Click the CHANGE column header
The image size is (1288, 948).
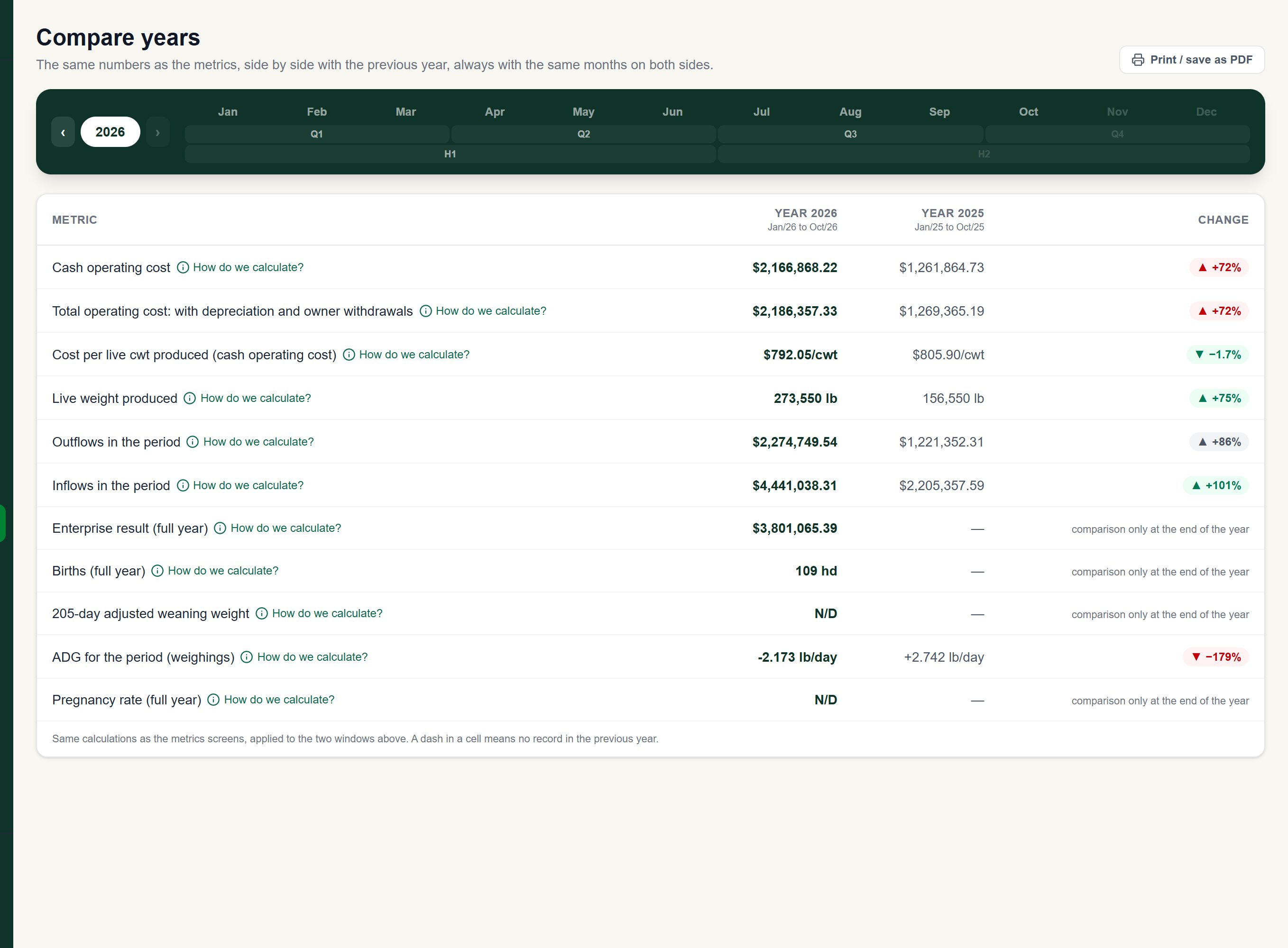coord(1223,220)
